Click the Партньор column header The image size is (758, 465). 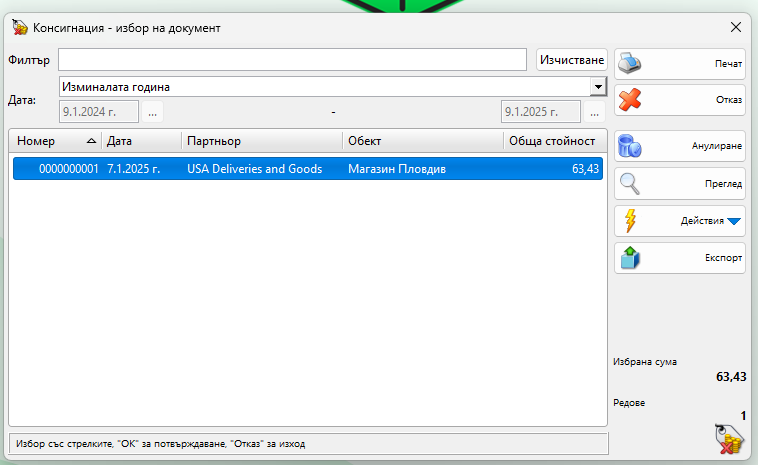pos(260,141)
